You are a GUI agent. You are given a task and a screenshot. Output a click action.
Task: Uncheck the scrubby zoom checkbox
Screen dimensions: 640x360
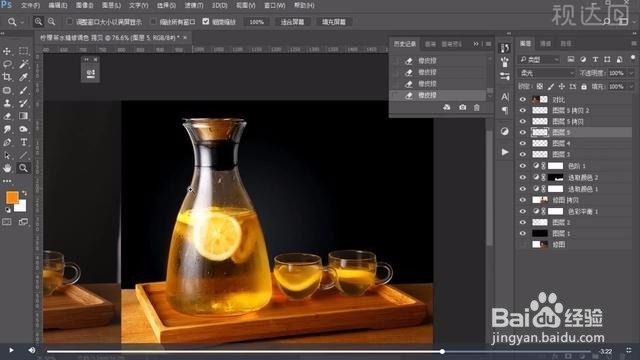206,21
